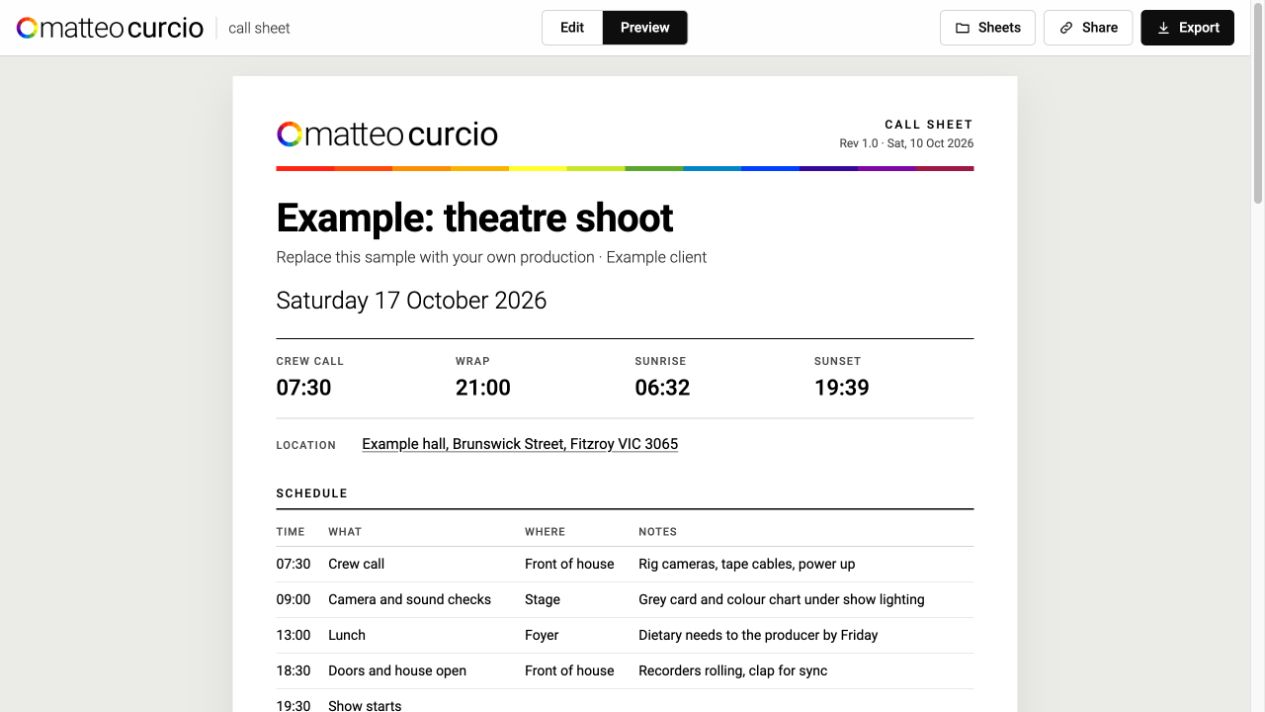1265x712 pixels.
Task: Export the call sheet
Action: coord(1187,28)
